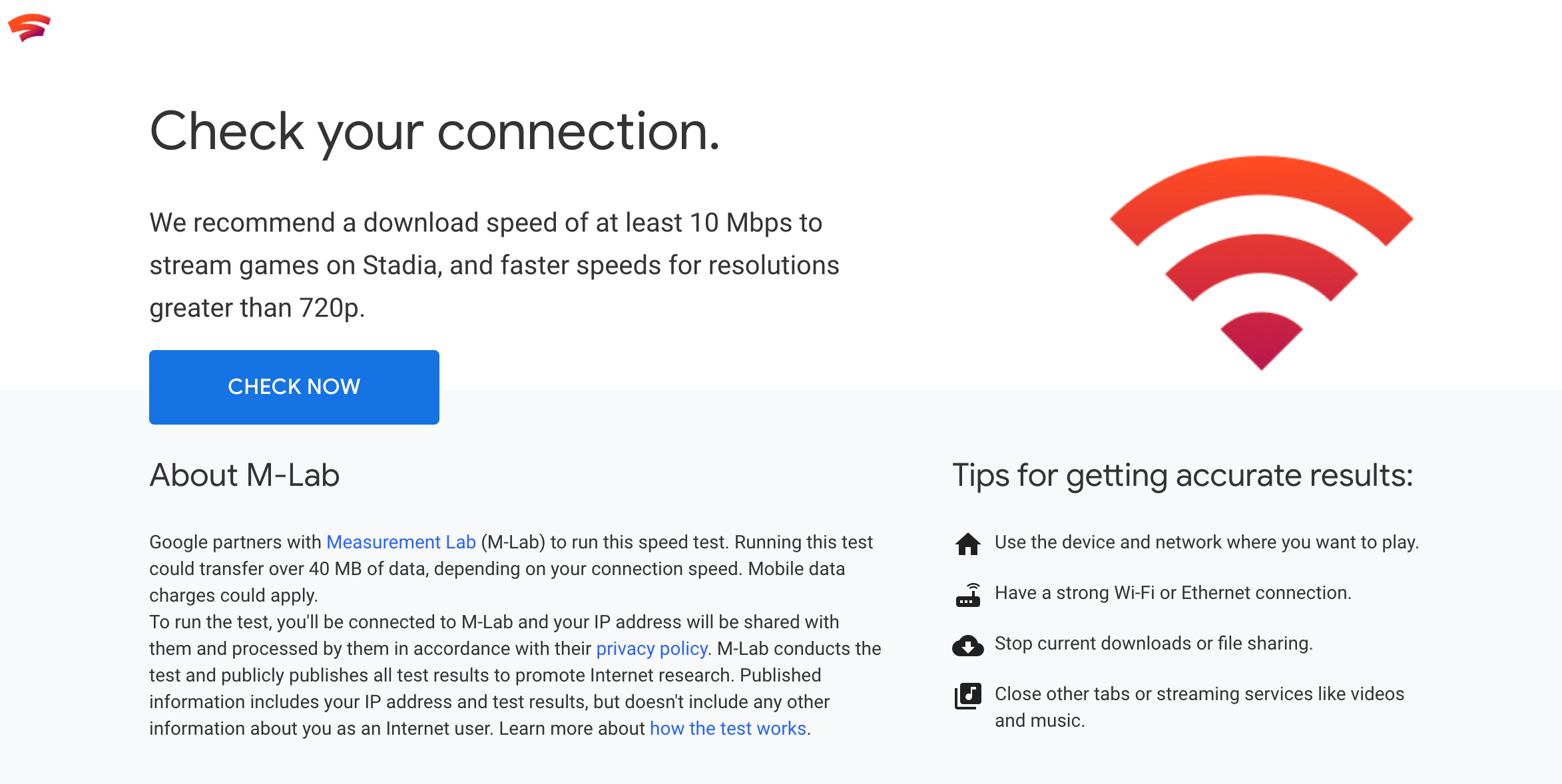Viewport: 1562px width, 784px height.
Task: Click the About M-Lab heading
Action: (244, 475)
